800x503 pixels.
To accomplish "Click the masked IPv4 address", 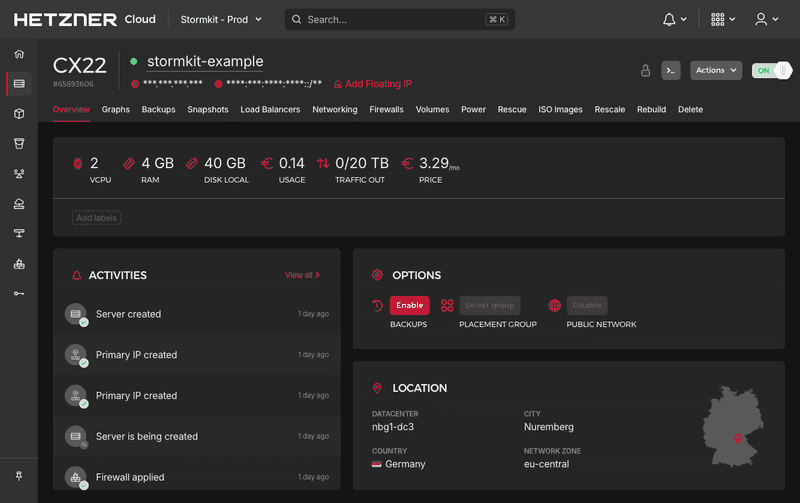I will tap(172, 84).
